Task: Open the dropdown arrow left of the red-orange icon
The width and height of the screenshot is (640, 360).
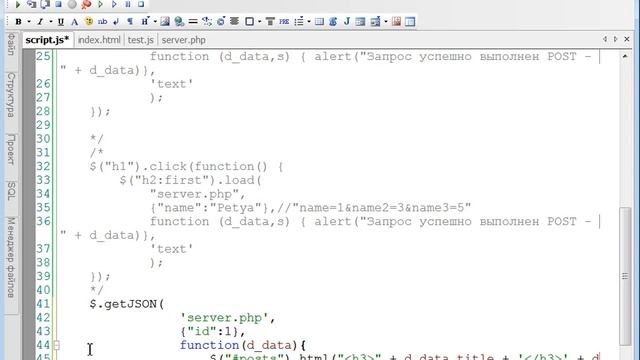Action: [x=386, y=22]
